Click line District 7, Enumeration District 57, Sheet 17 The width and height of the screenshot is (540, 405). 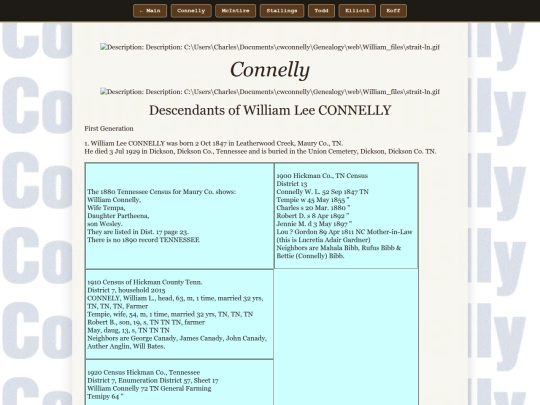tap(153, 381)
